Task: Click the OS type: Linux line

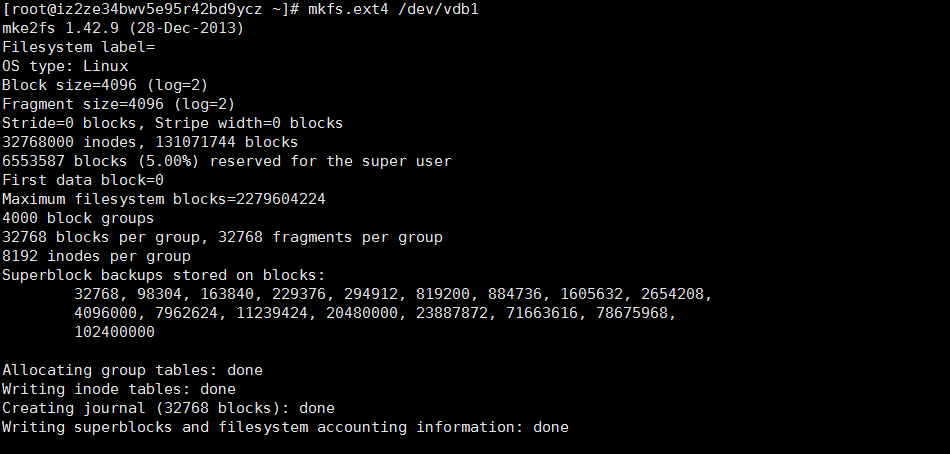Action: (x=65, y=66)
